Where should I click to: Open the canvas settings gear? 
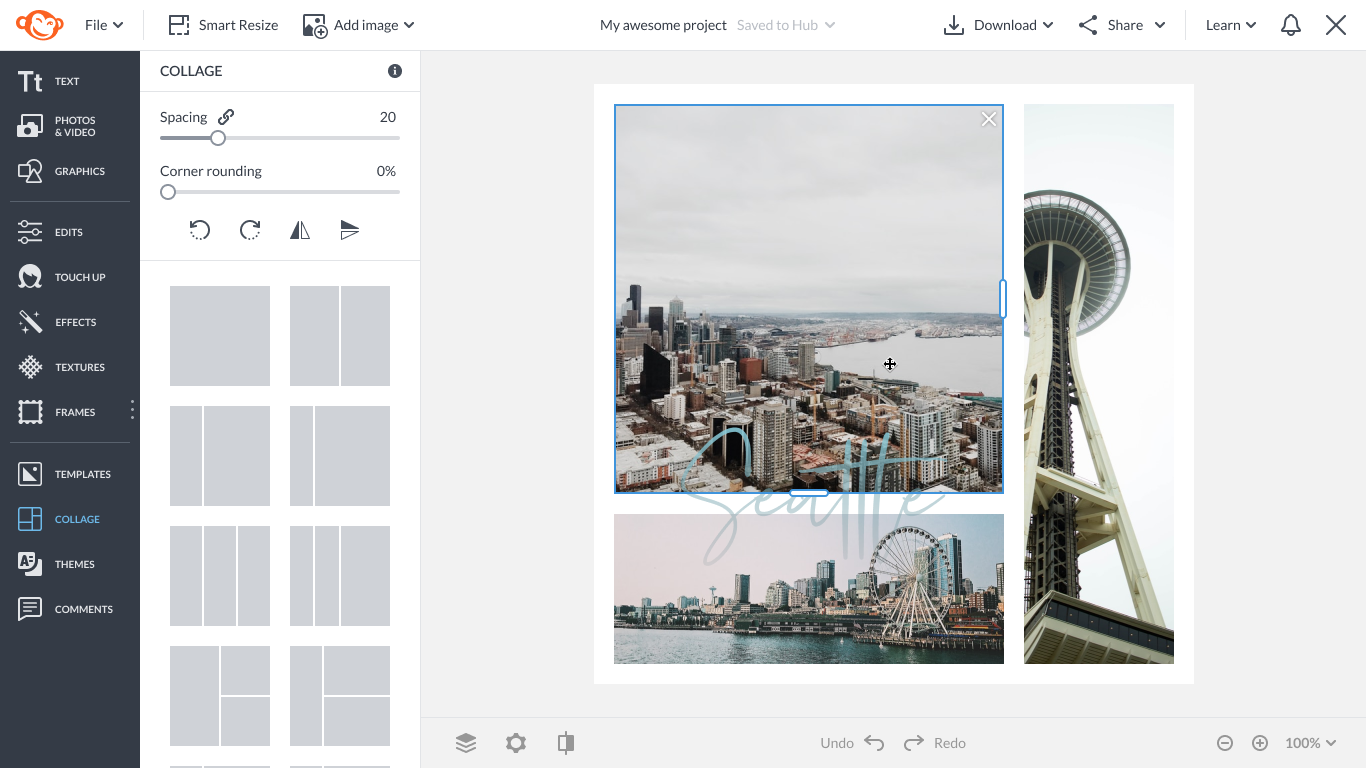coord(516,743)
